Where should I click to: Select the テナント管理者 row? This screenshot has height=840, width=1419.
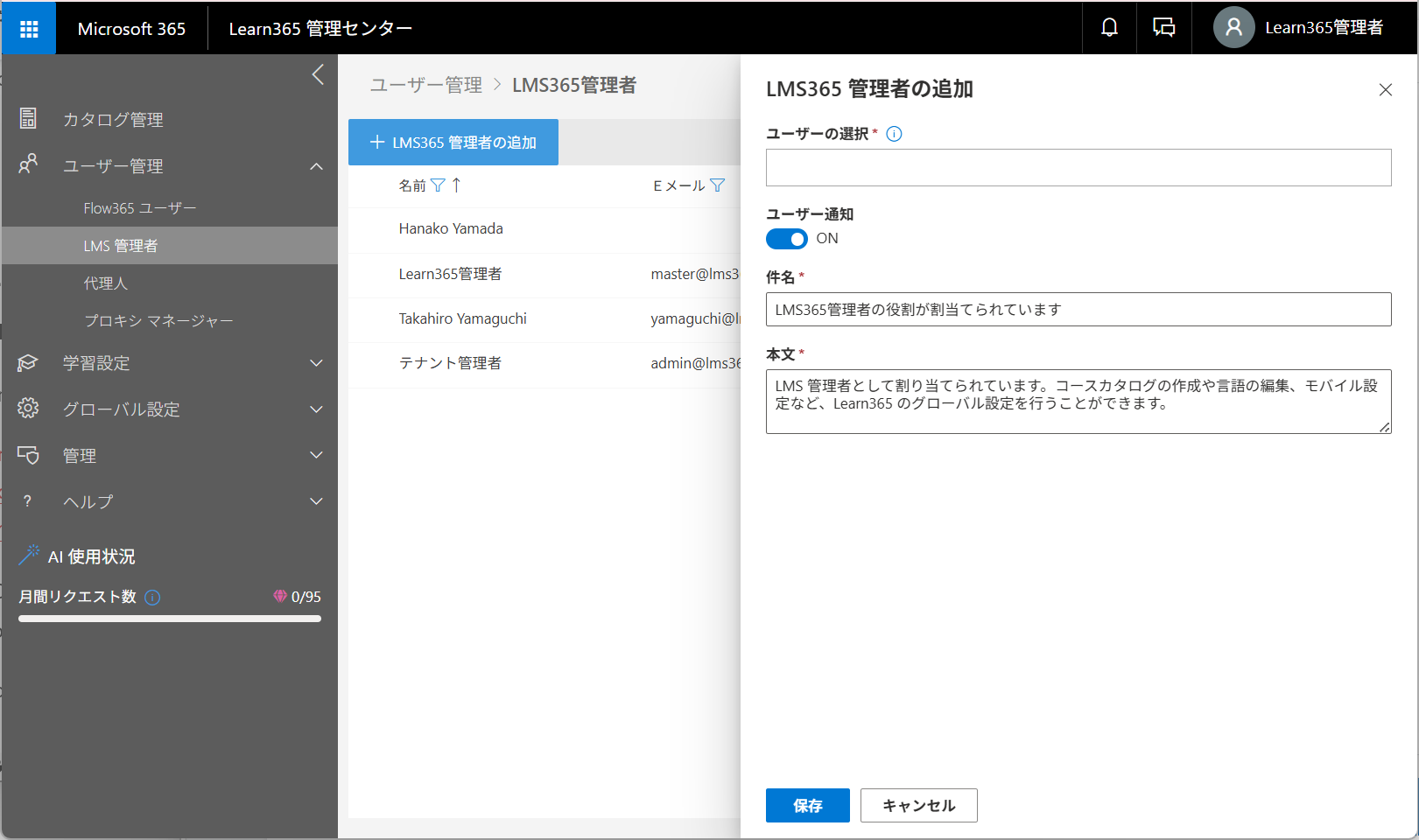tap(544, 364)
